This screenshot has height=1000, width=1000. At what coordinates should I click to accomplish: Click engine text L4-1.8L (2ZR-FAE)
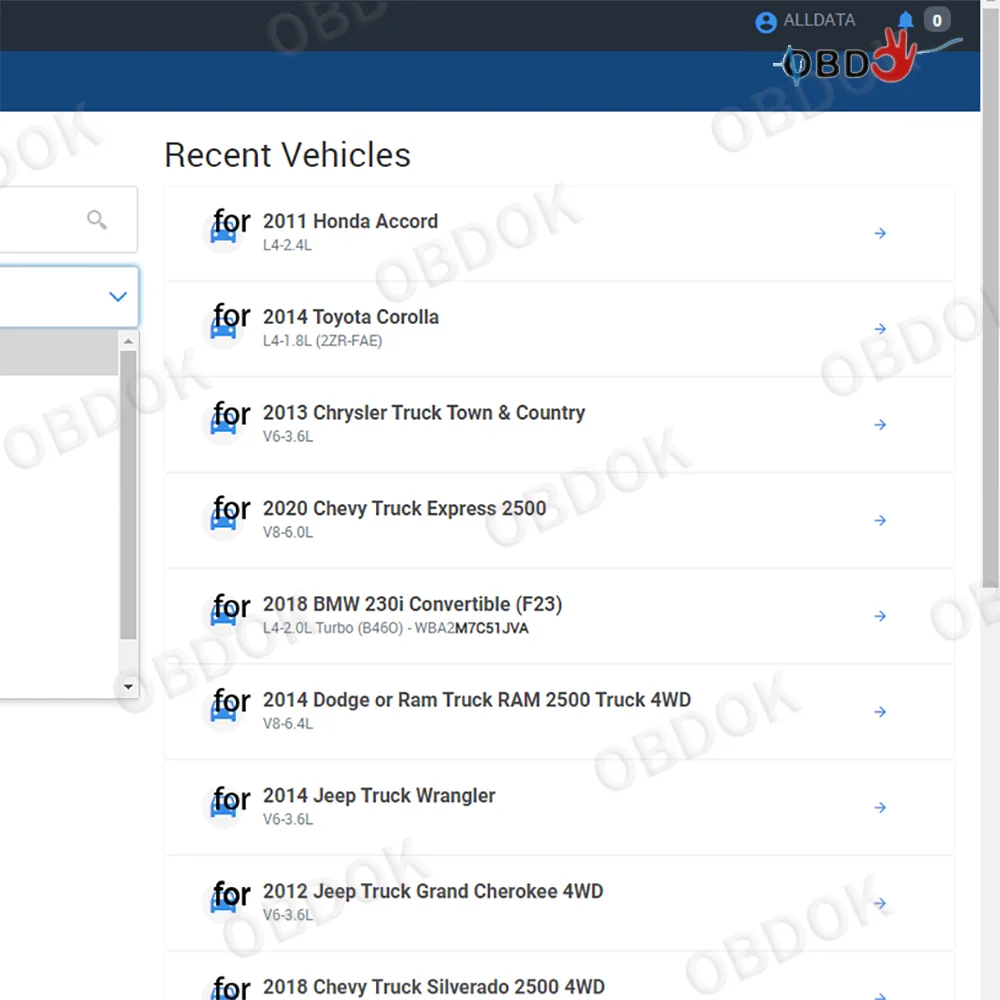point(322,341)
